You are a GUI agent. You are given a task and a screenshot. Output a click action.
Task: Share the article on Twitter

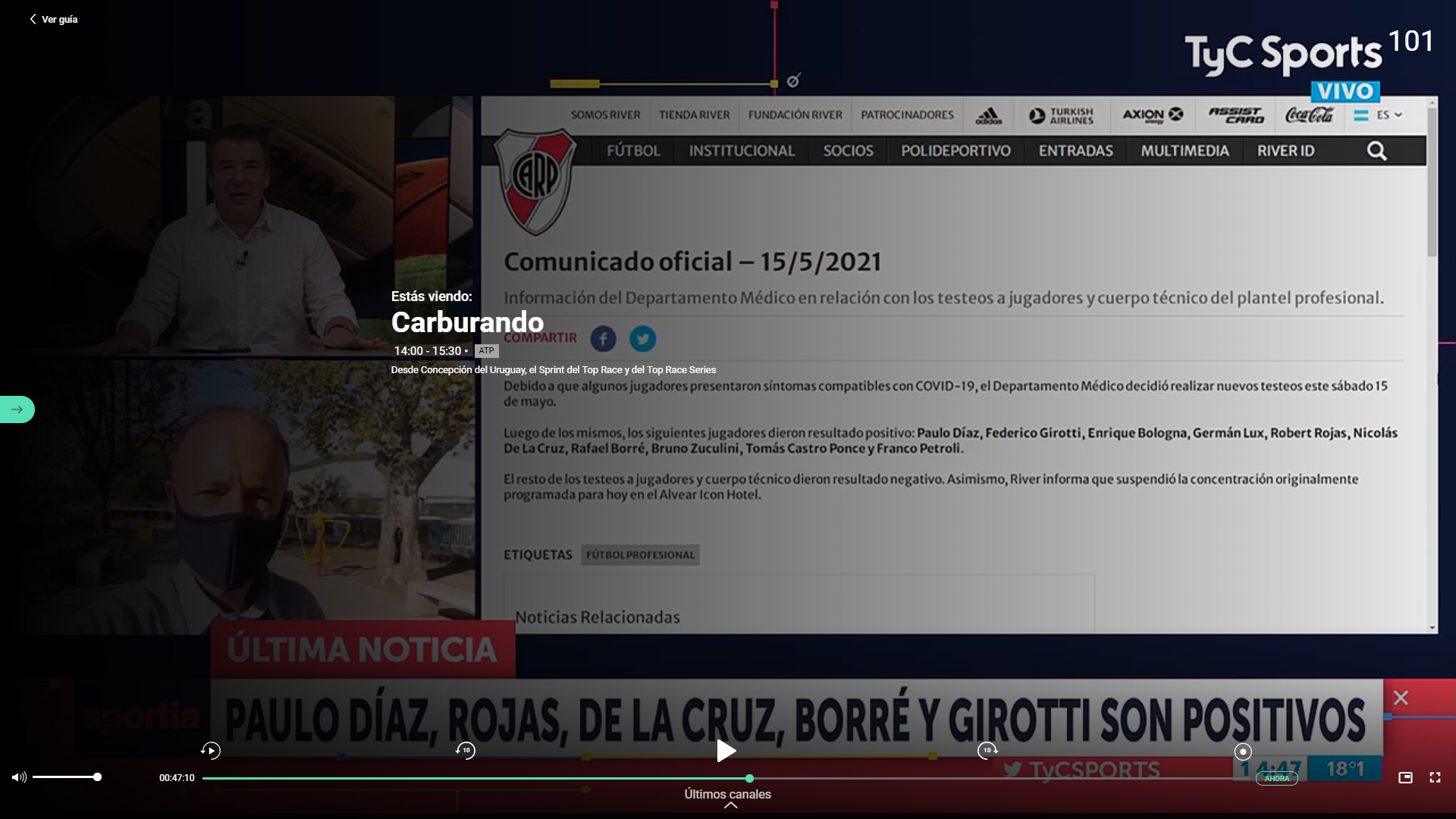coord(642,339)
